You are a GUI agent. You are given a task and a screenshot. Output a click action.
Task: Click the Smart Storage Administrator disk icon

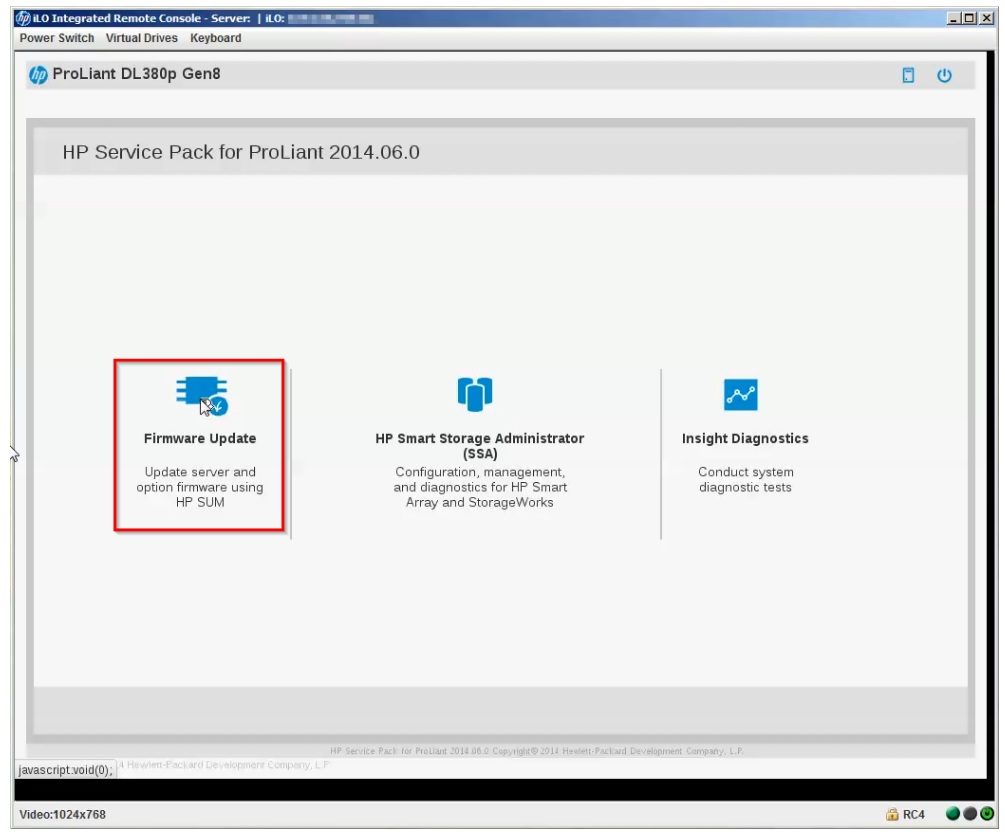coord(475,394)
